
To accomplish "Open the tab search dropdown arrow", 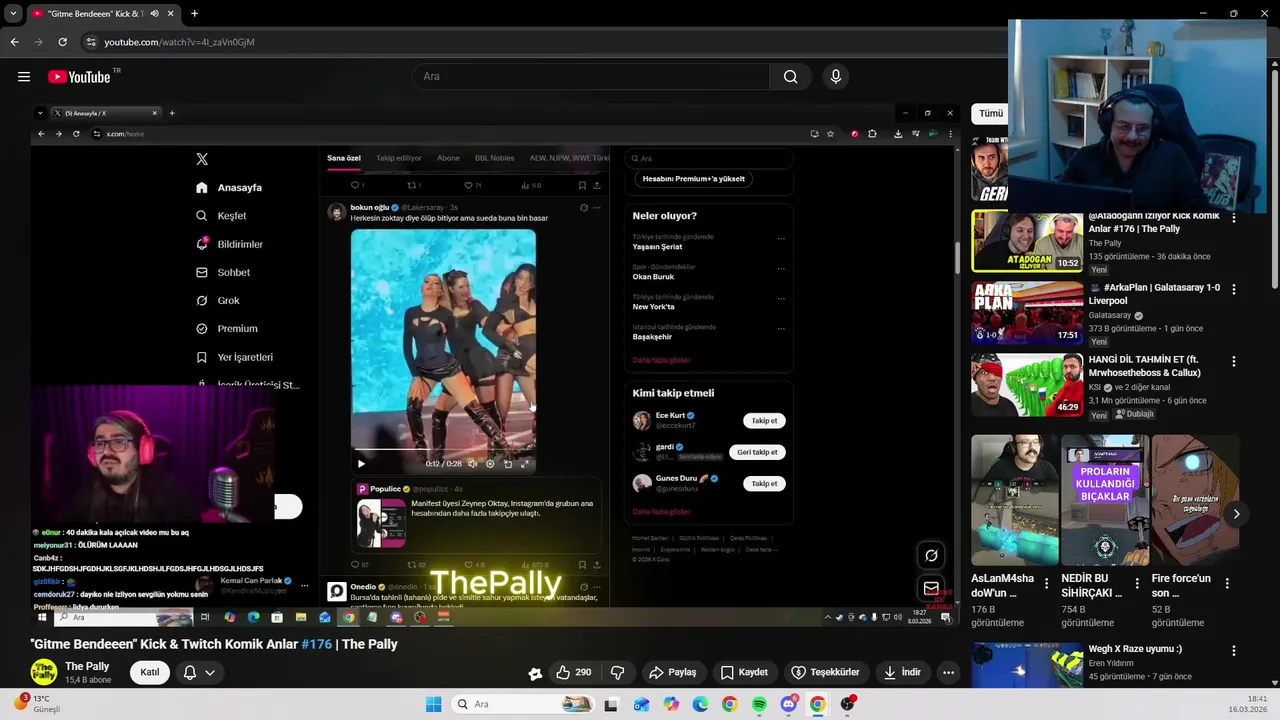I will click(12, 14).
